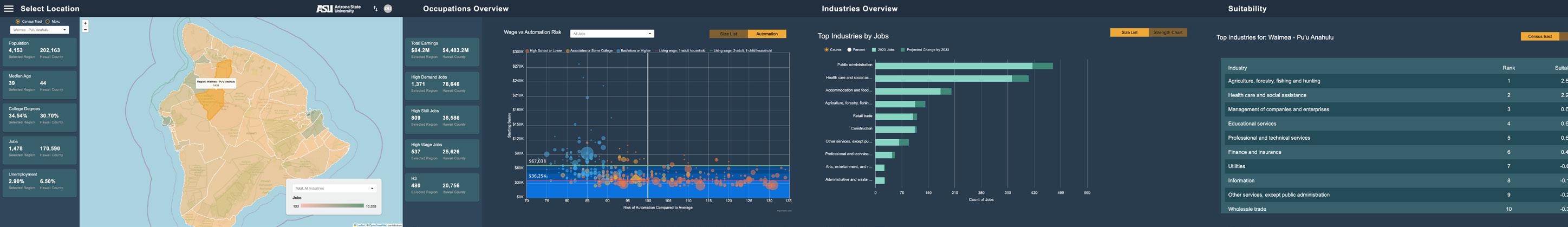Select the Percent radio option
Viewport: 1568px width, 227px height.
point(849,50)
